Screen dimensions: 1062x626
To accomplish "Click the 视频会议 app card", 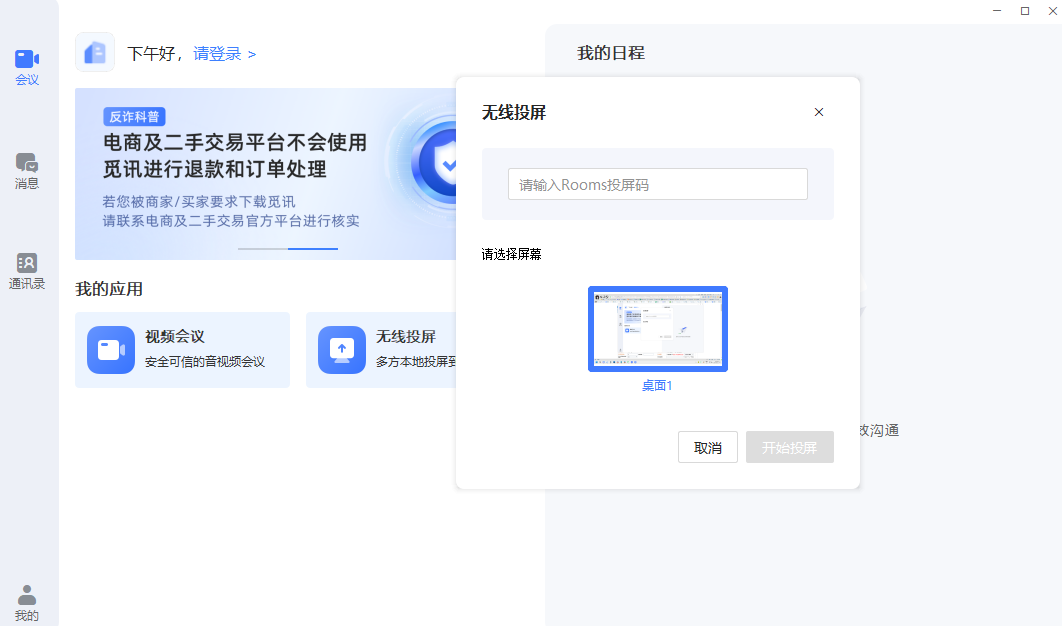I will (182, 350).
